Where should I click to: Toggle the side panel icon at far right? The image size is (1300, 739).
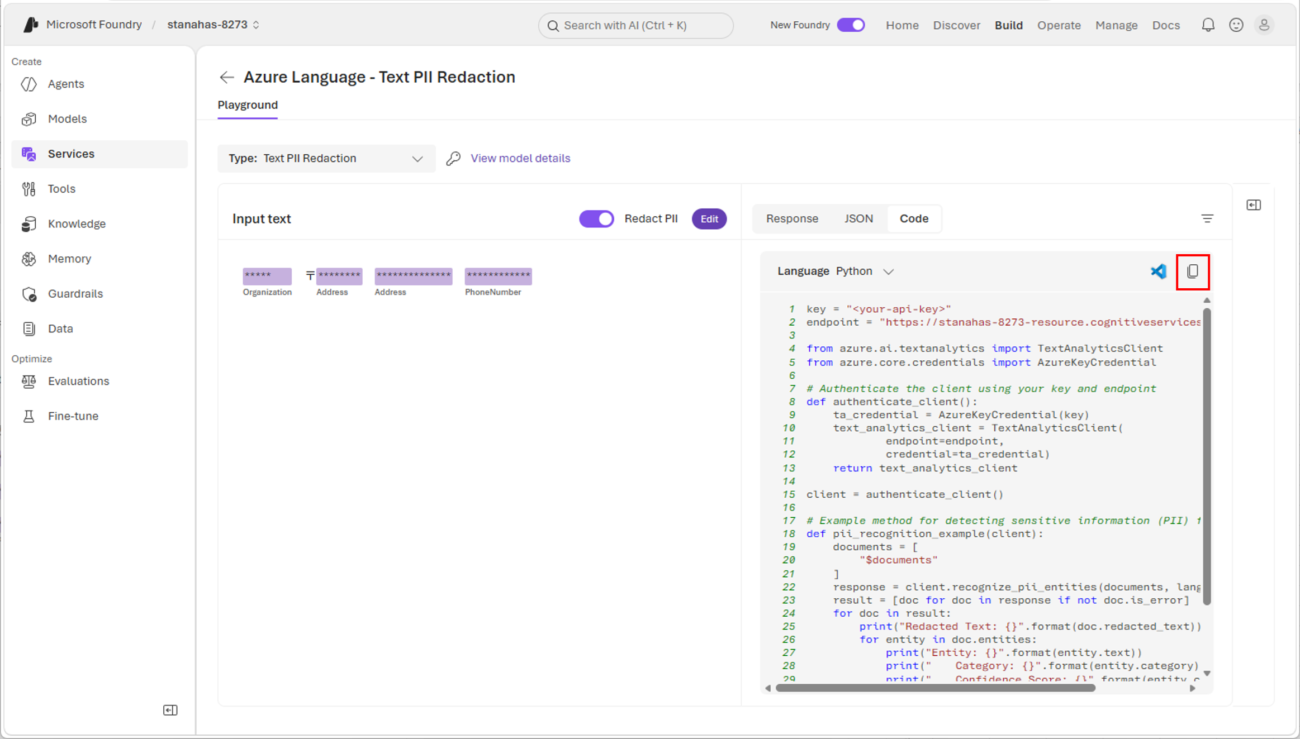tap(1254, 205)
